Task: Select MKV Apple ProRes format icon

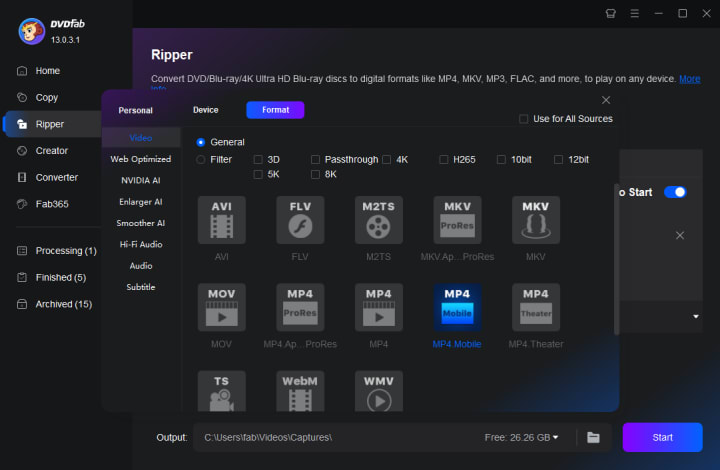Action: [x=457, y=219]
